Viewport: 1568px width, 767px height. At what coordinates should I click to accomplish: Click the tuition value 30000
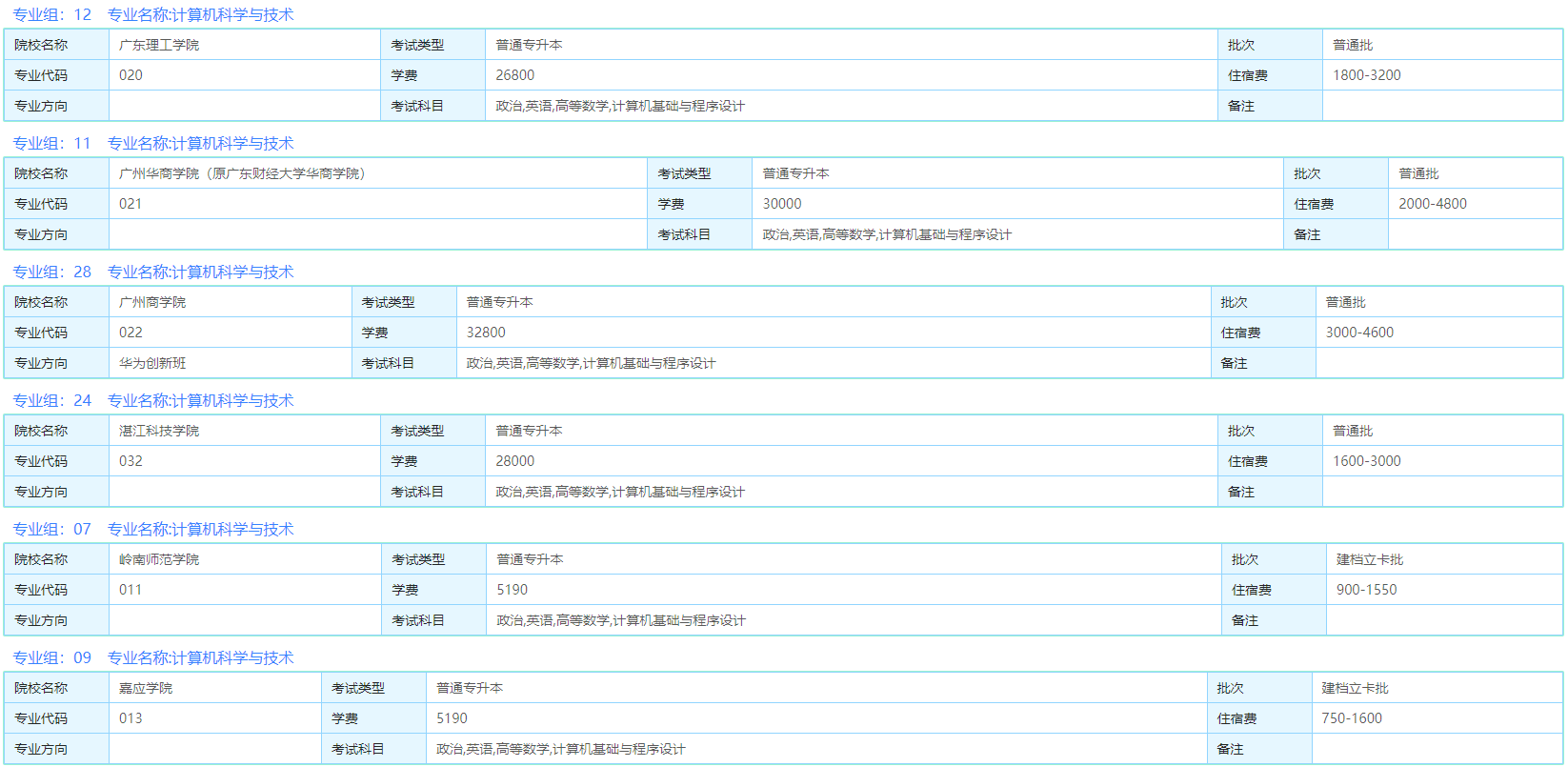pos(782,204)
